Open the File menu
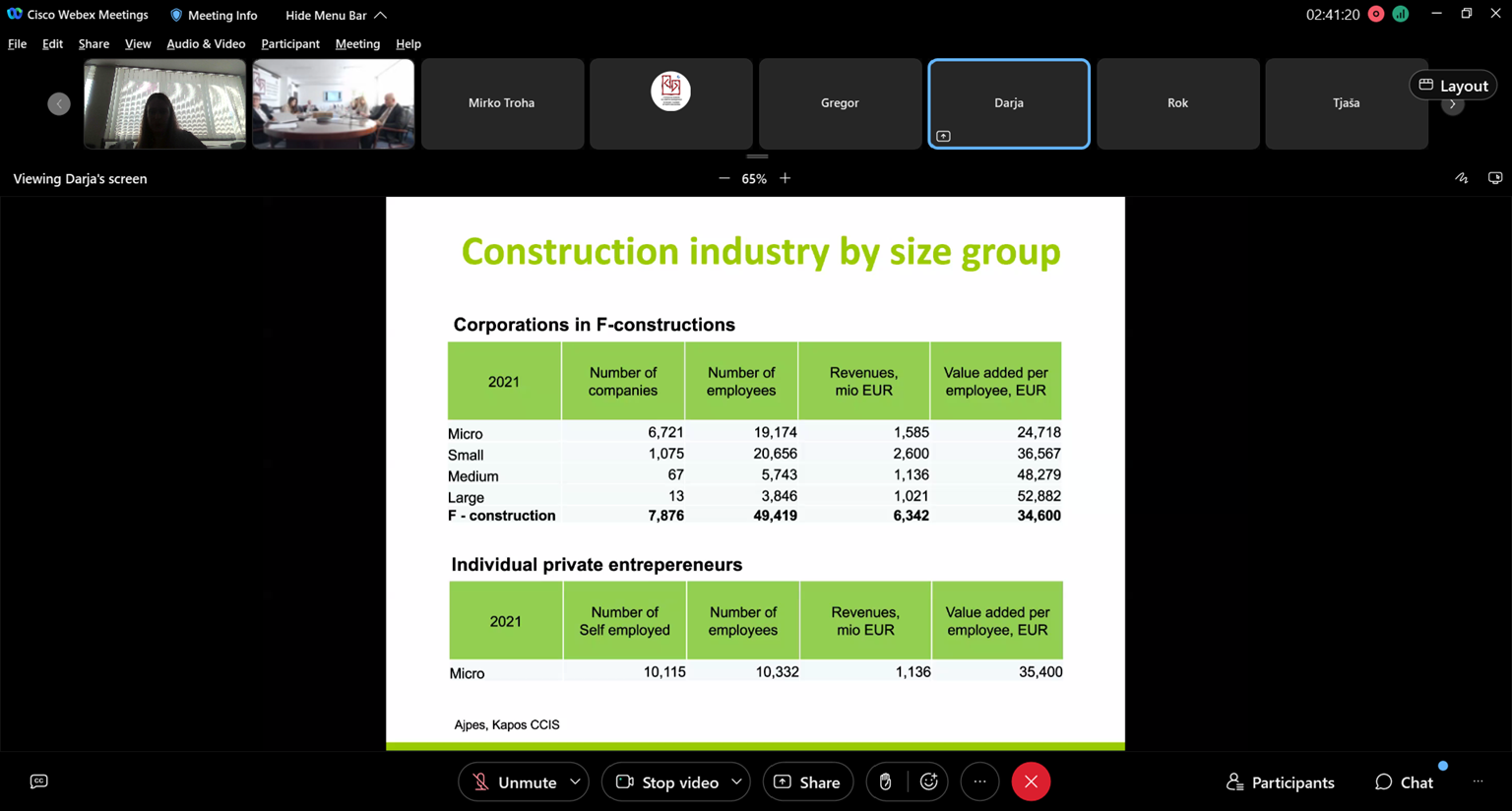Image resolution: width=1512 pixels, height=811 pixels. coord(17,43)
